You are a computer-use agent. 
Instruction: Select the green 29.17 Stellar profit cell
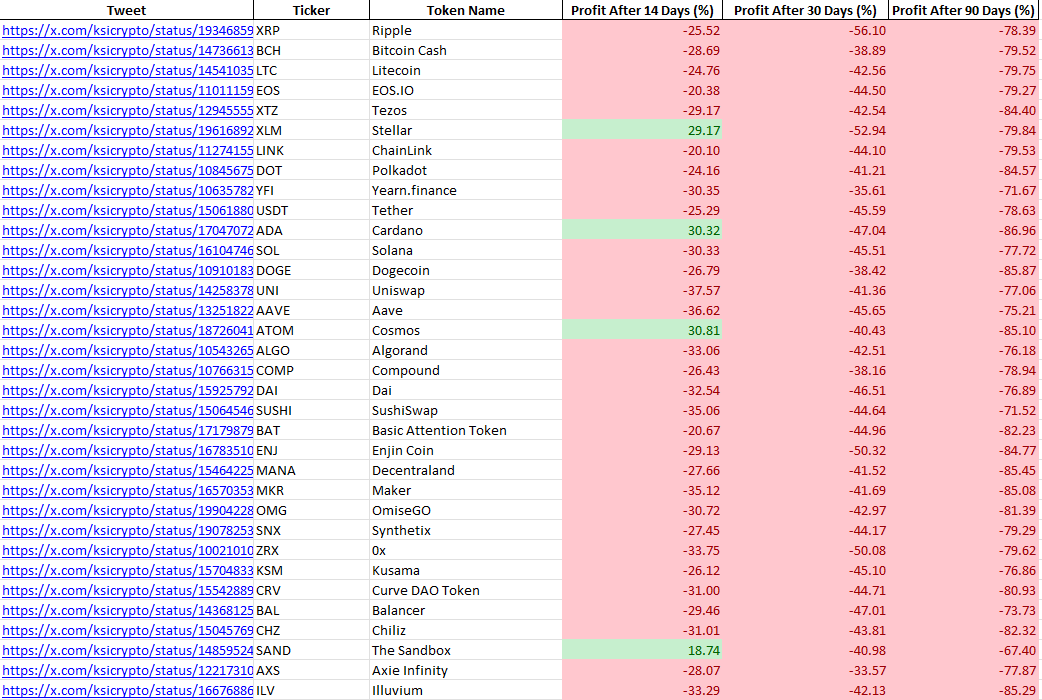tap(642, 130)
